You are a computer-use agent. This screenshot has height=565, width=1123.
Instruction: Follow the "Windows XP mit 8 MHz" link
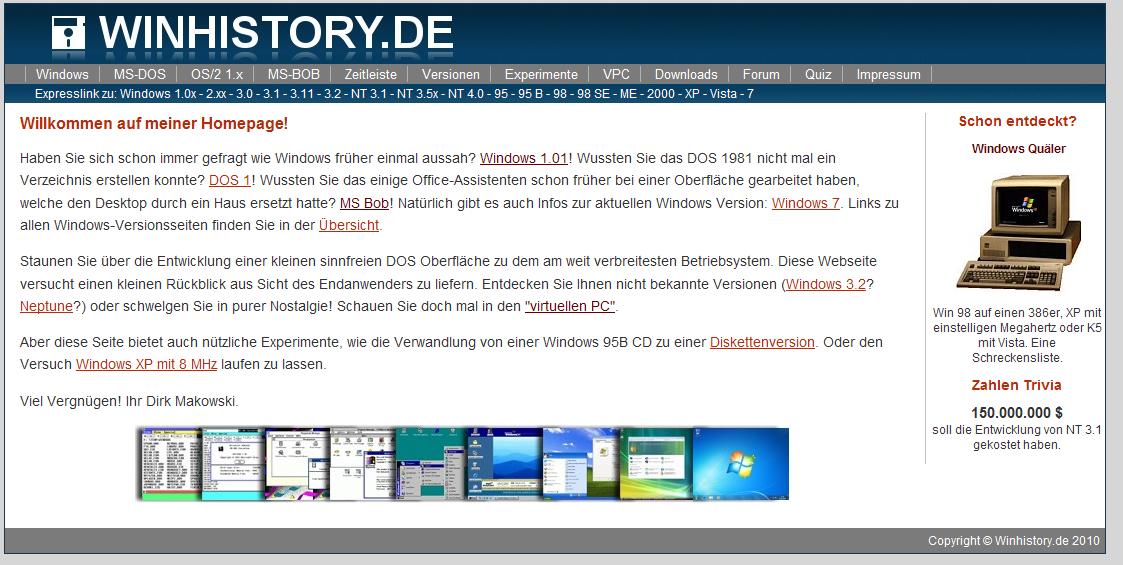click(x=146, y=364)
